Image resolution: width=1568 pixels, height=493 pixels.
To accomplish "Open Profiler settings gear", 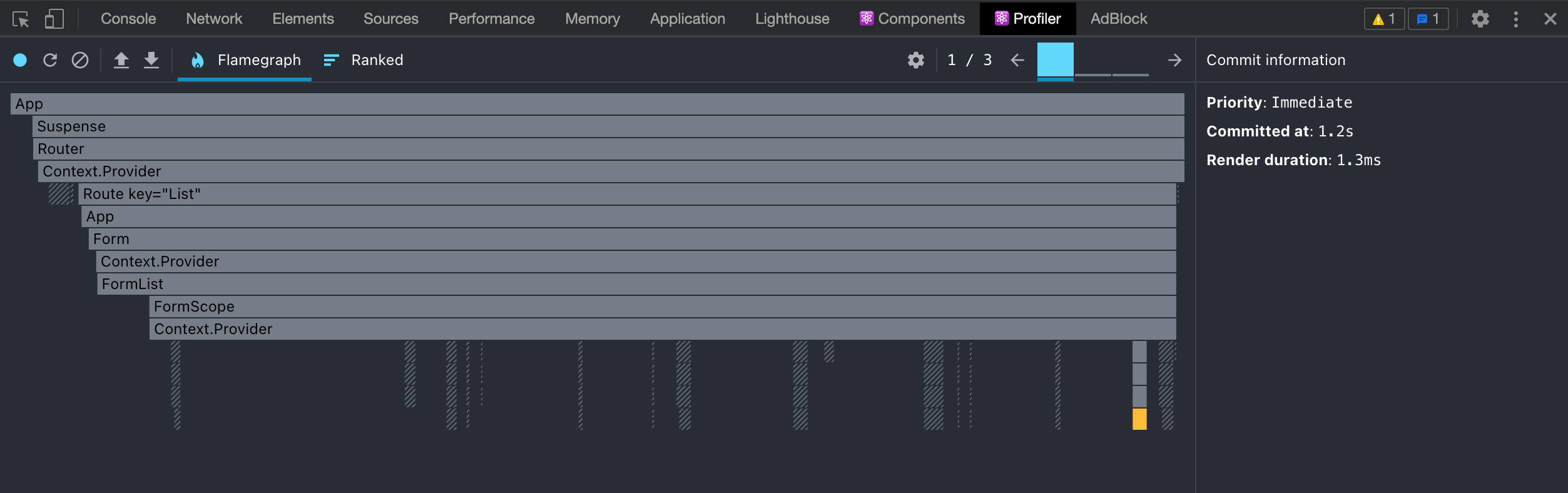I will tap(916, 60).
